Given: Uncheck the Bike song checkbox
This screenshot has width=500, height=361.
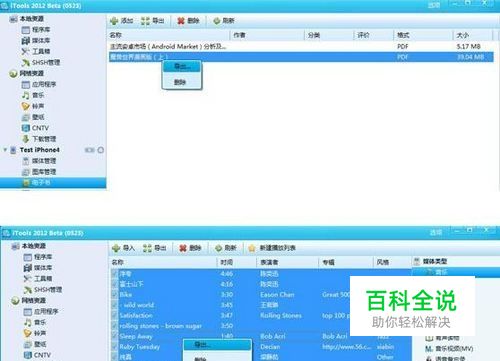Looking at the screenshot, I should (x=114, y=295).
